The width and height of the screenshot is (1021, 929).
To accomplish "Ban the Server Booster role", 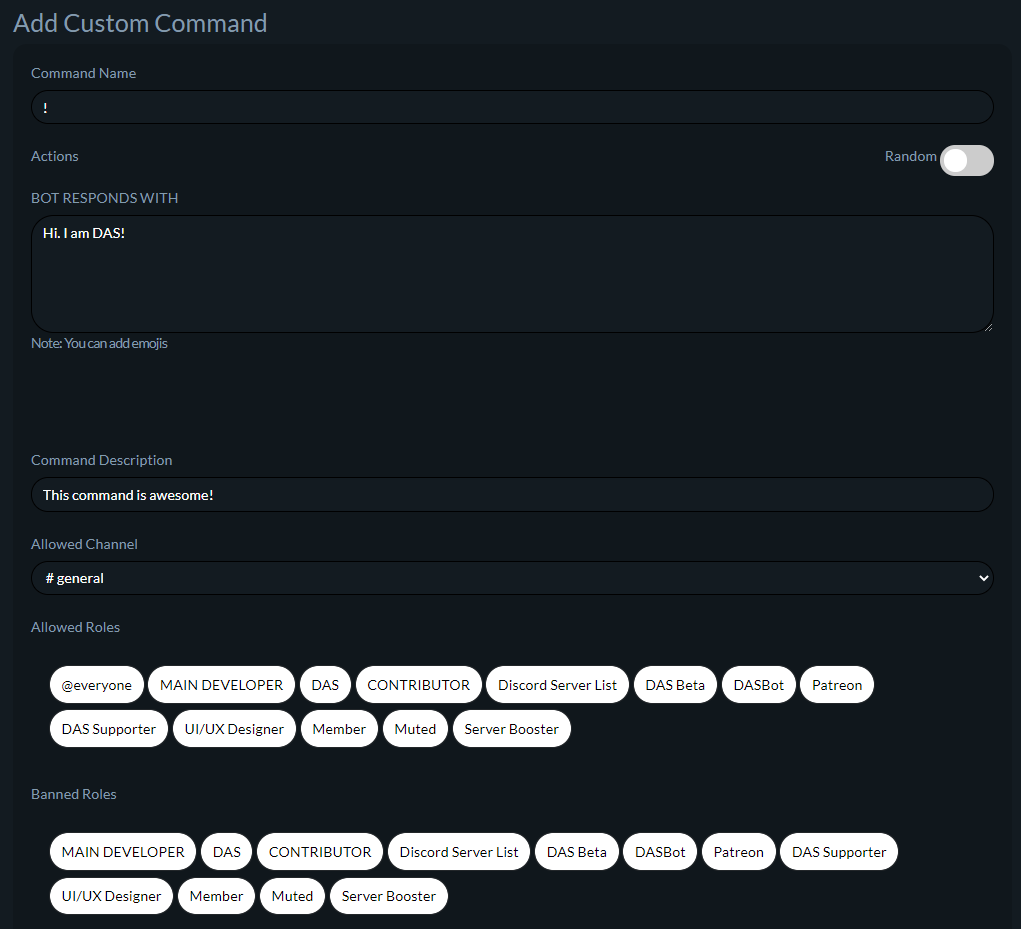I will point(389,896).
